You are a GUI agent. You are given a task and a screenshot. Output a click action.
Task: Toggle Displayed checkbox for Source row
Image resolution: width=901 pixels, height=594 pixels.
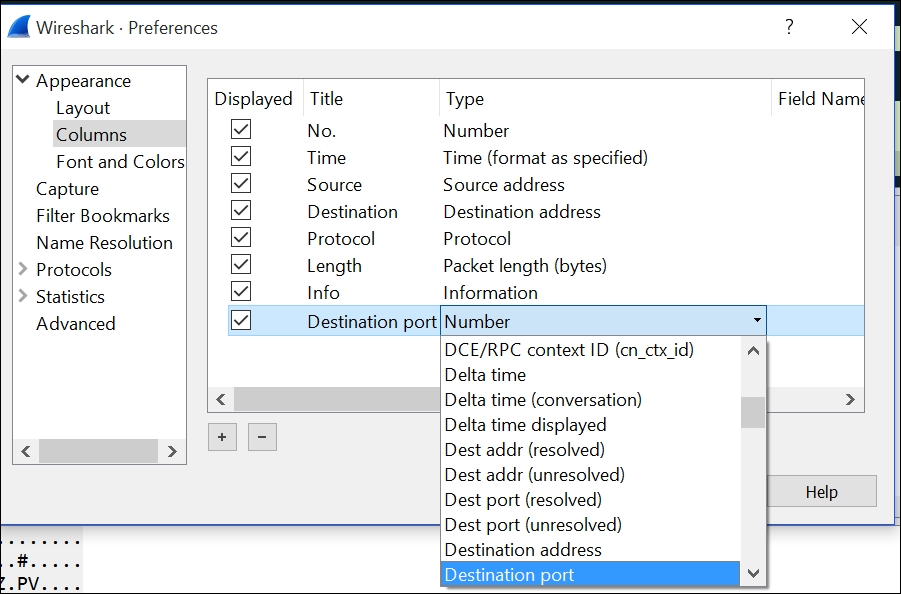point(241,183)
